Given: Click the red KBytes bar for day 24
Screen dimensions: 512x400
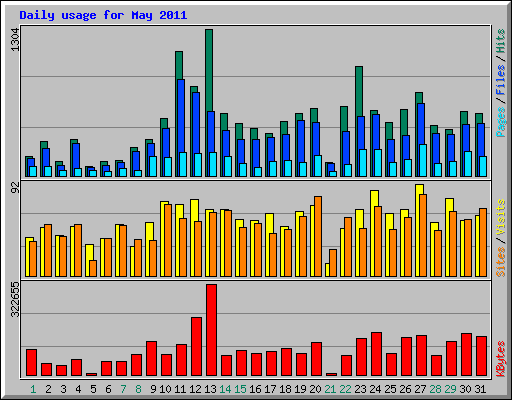Looking at the screenshot, I should tap(376, 354).
